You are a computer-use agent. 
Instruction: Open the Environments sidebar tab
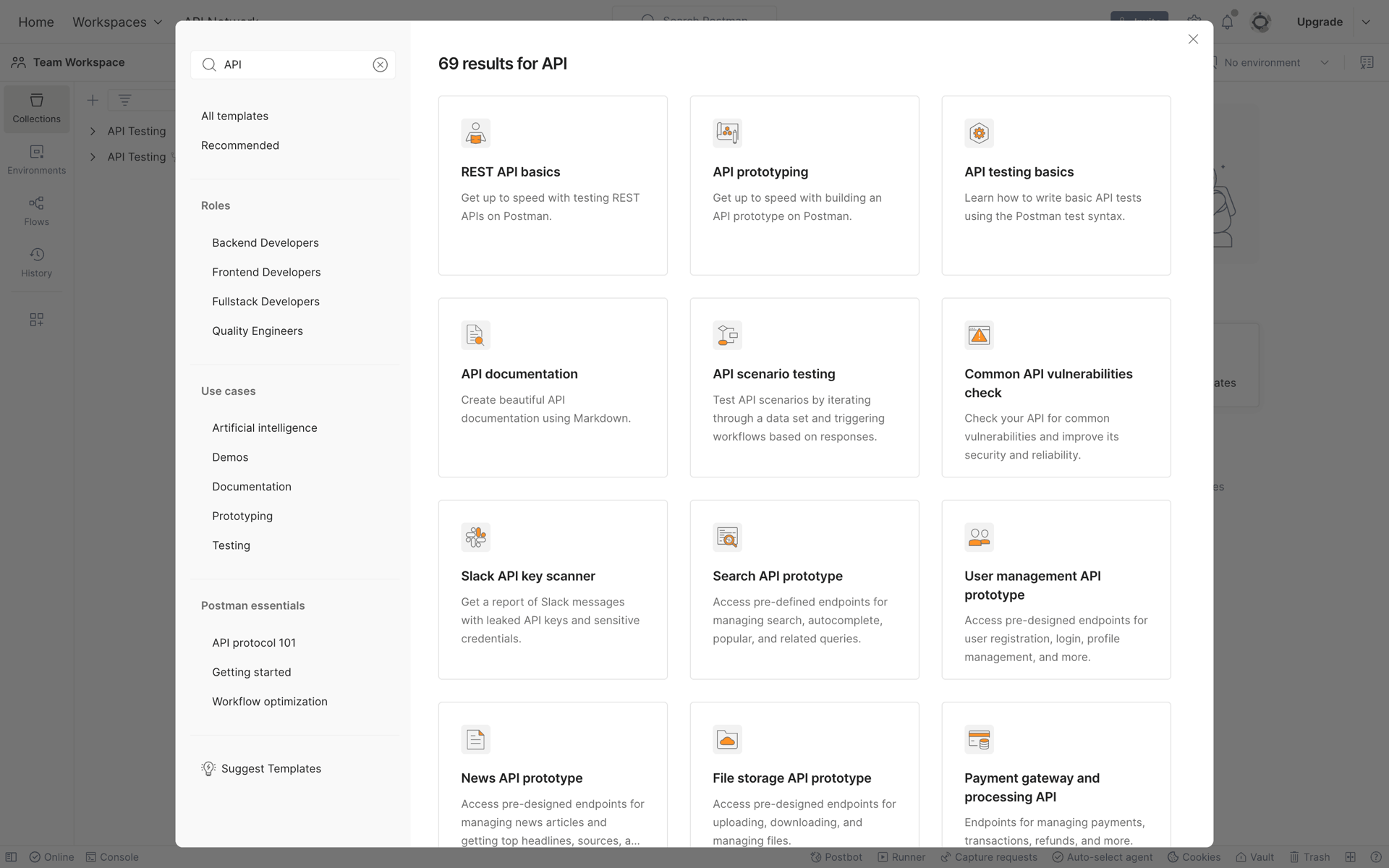36,160
